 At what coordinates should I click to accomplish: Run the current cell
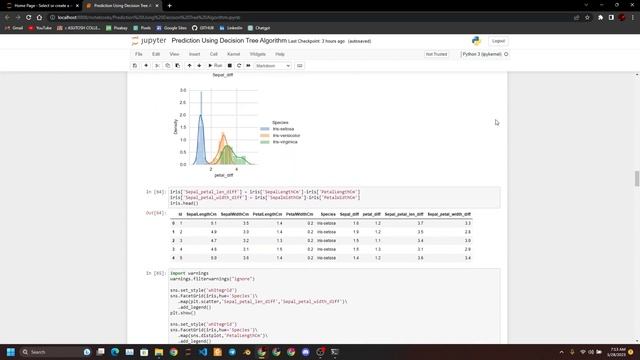(215, 66)
